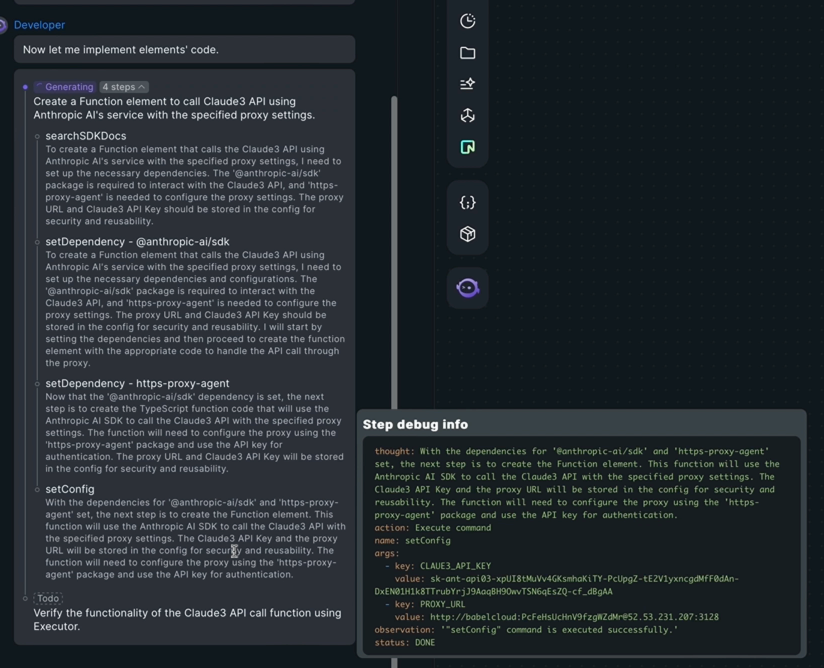Open the history clock icon in sidebar

tap(467, 21)
